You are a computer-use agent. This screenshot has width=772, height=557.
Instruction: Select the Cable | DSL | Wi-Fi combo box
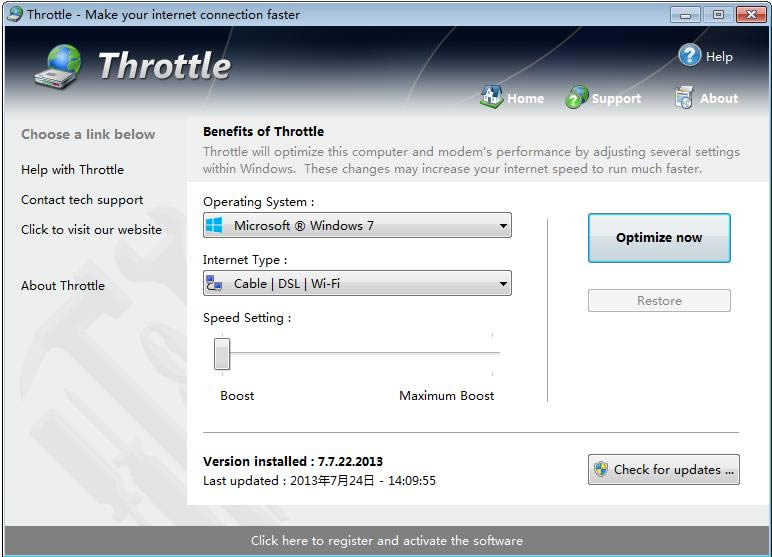tap(357, 283)
